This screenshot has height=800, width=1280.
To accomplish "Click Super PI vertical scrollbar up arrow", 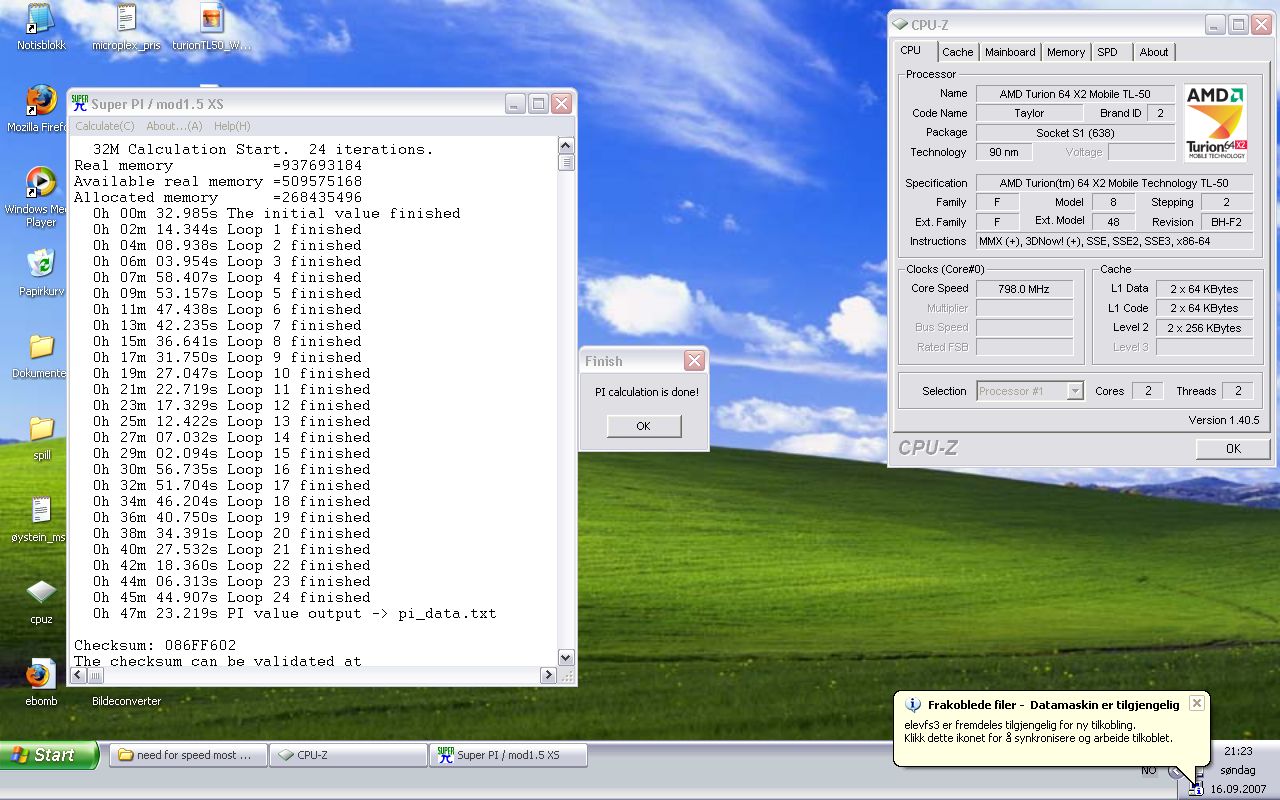I will pos(565,146).
